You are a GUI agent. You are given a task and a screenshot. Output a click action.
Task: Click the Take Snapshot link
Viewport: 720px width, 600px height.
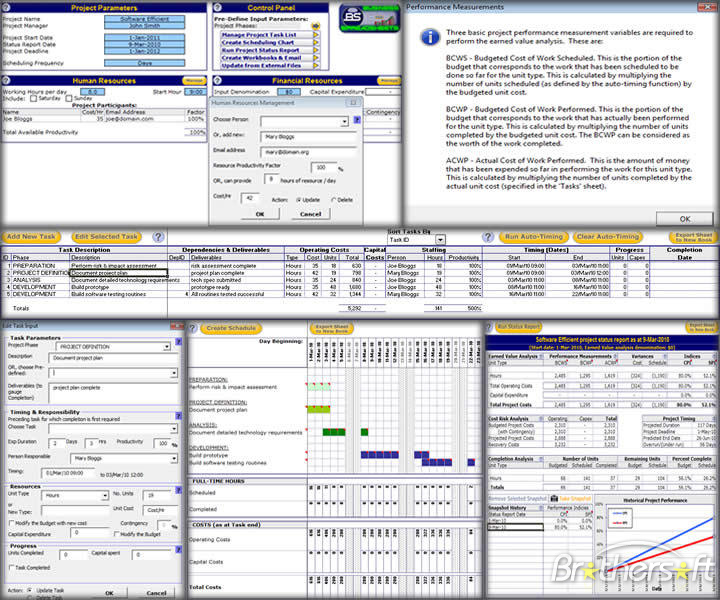pos(575,499)
